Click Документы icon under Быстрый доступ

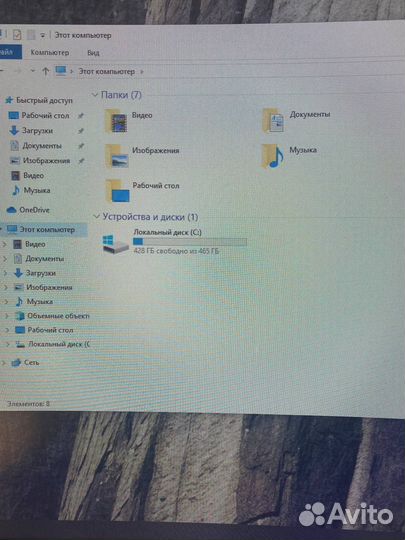point(14,146)
